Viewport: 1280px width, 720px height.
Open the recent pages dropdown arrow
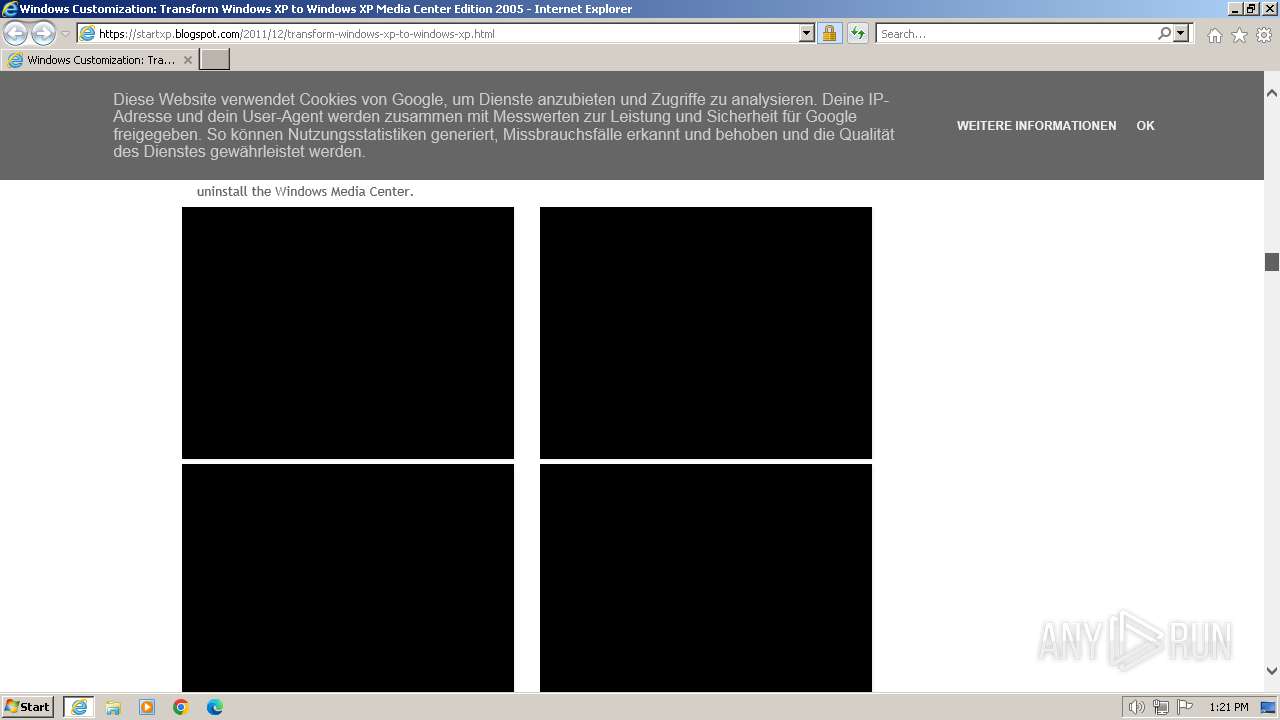(x=66, y=34)
